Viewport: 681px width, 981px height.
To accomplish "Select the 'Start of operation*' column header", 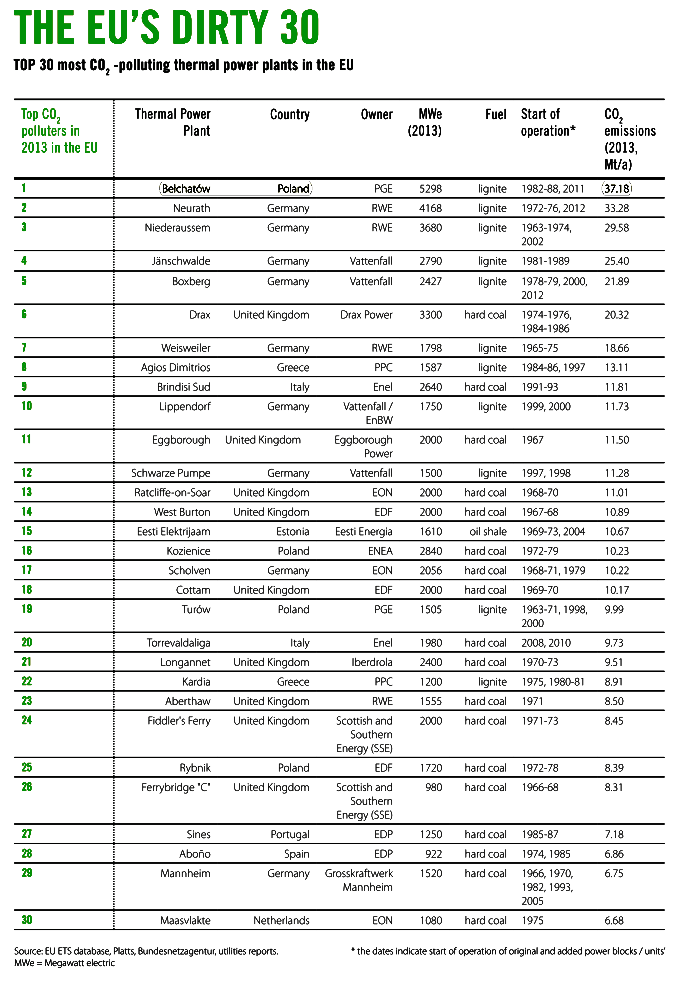I will tap(548, 122).
